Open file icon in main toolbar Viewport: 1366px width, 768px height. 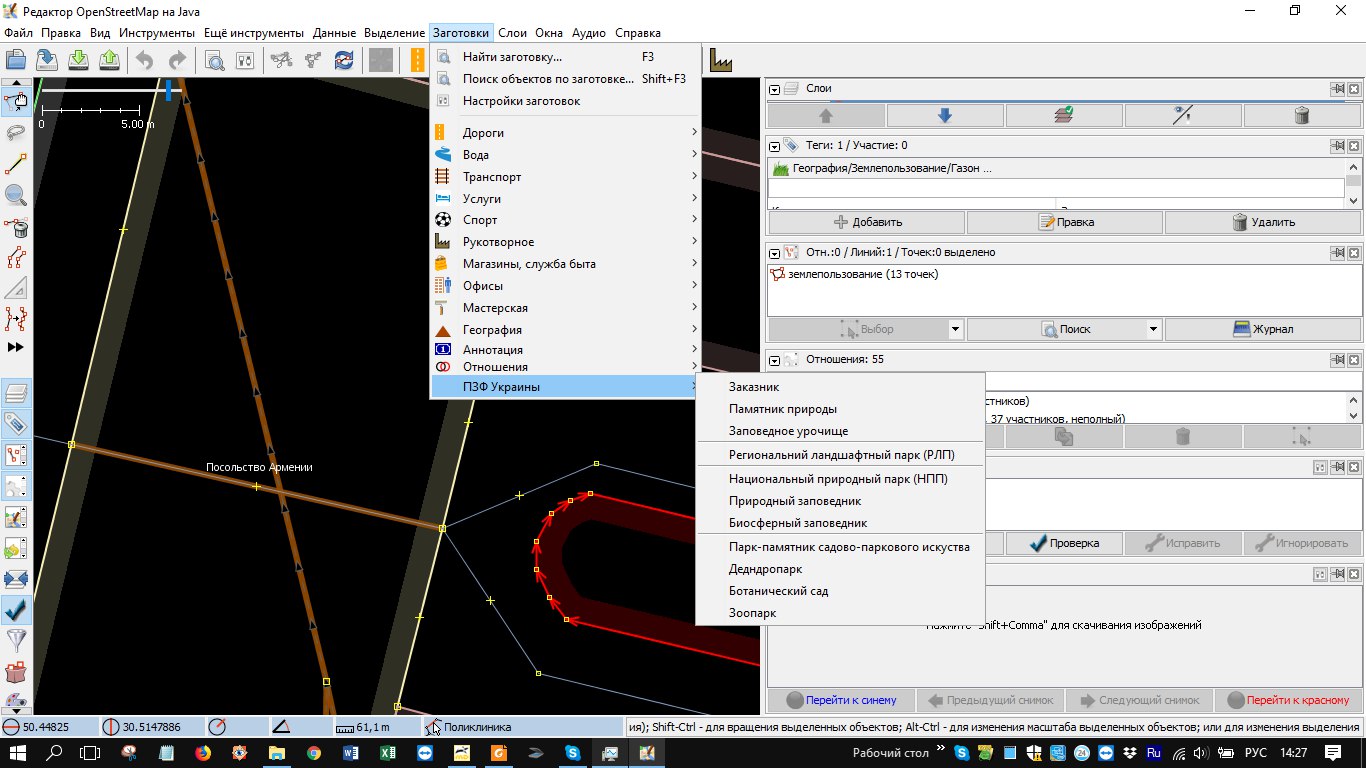click(15, 60)
